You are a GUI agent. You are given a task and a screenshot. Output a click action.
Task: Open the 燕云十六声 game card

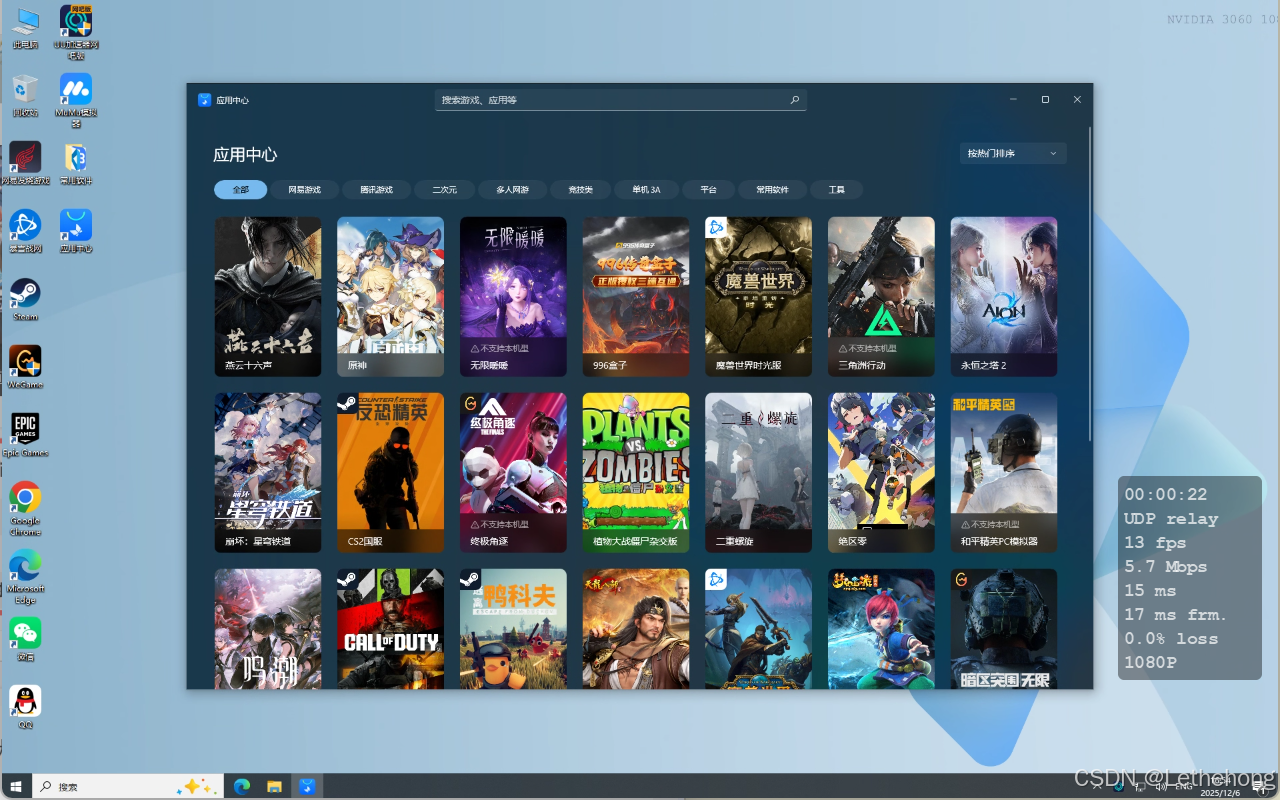(268, 296)
